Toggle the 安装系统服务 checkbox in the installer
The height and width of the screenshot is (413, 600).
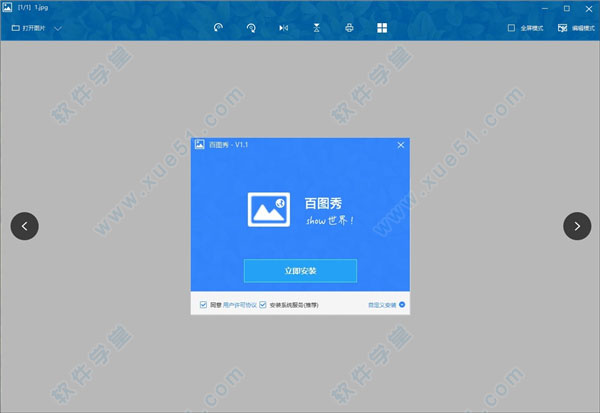pyautogui.click(x=262, y=305)
